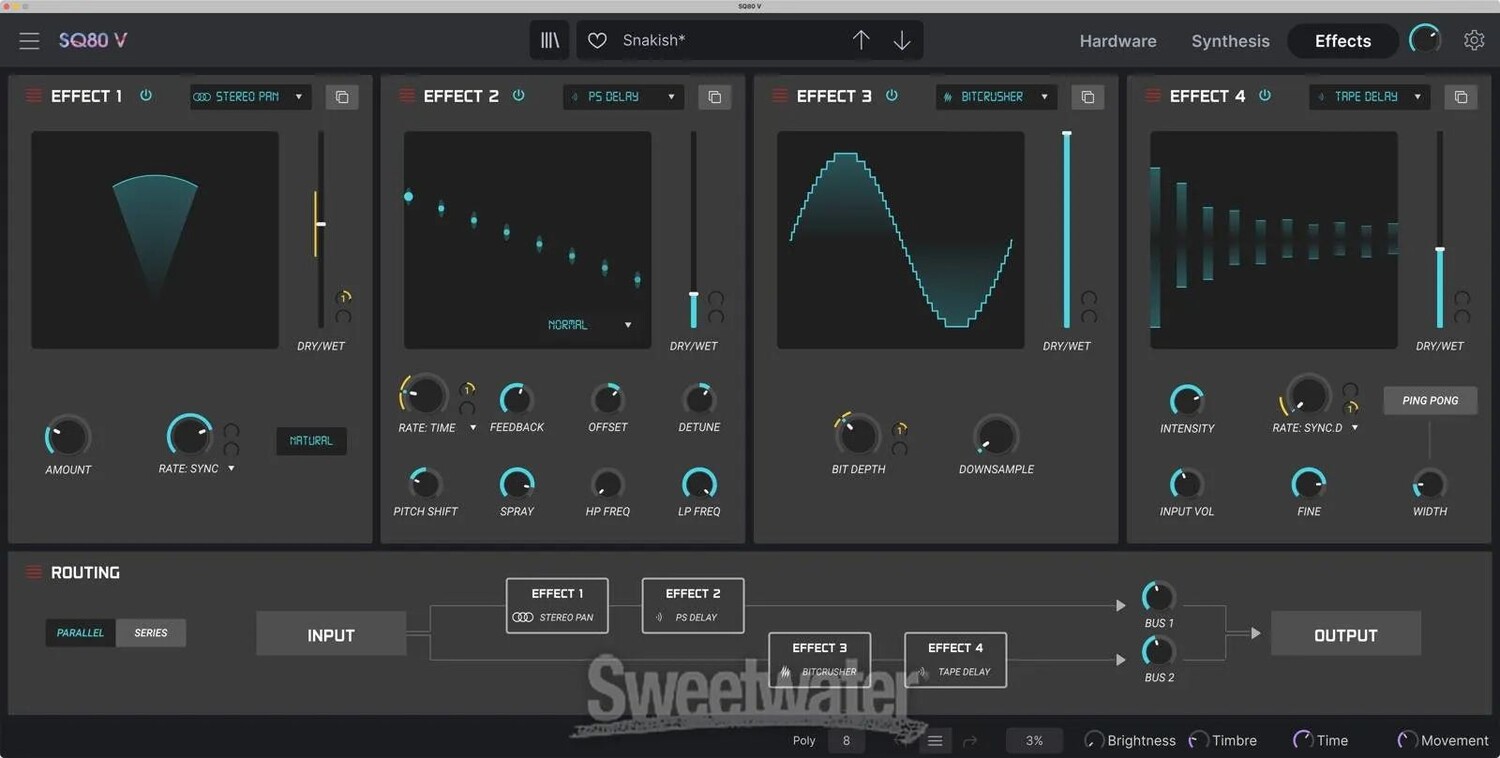Click the Natural mode button

tap(311, 441)
